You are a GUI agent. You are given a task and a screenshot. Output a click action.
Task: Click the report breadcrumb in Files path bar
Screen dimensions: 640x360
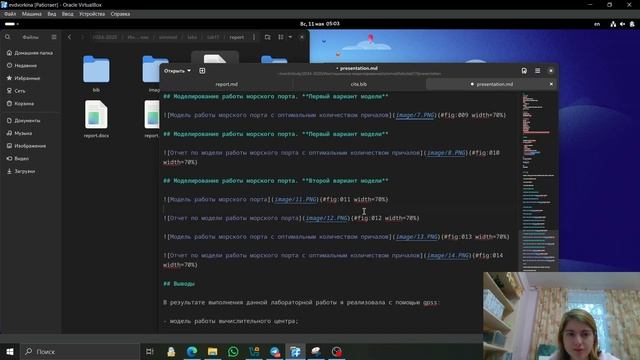237,37
